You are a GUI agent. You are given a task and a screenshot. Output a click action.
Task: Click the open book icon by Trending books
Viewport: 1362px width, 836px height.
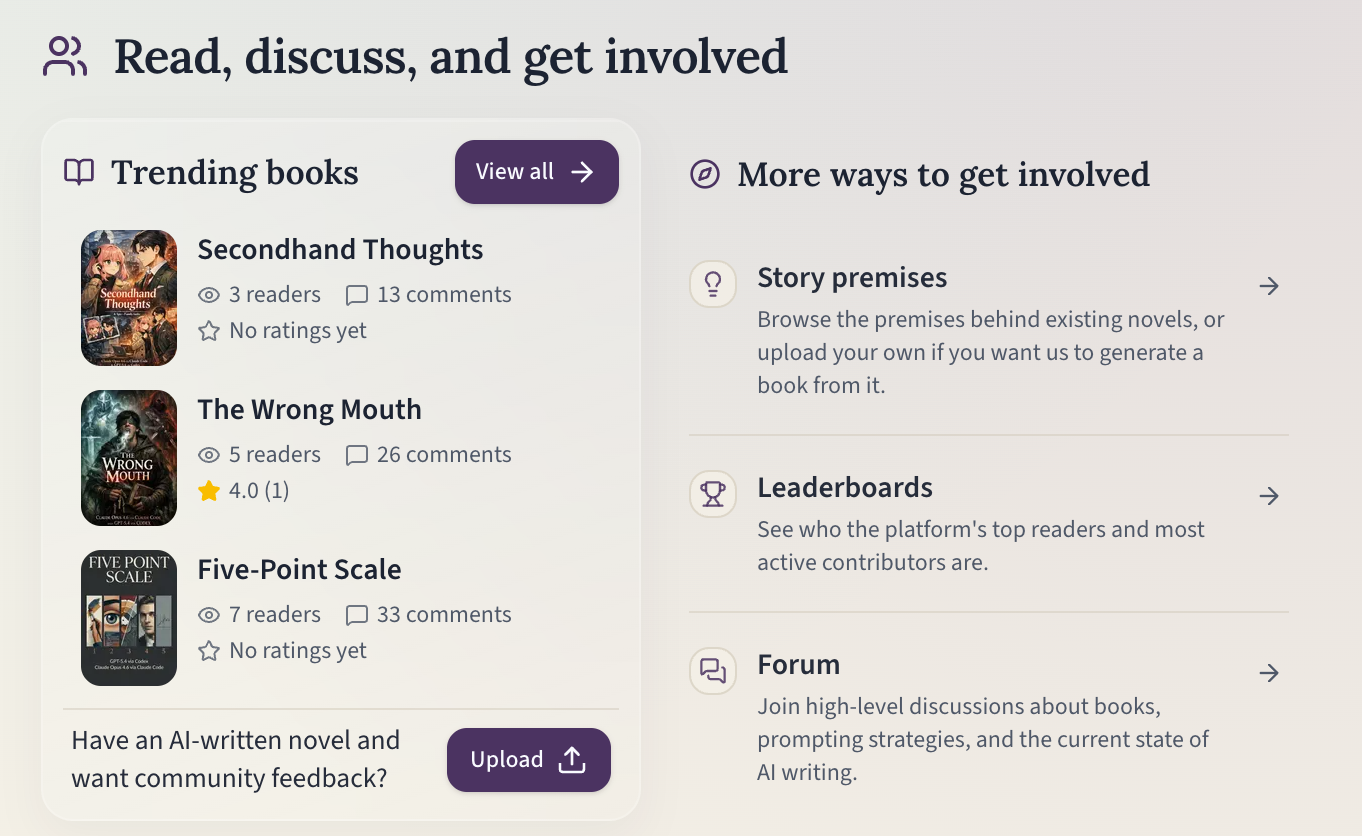tap(79, 172)
